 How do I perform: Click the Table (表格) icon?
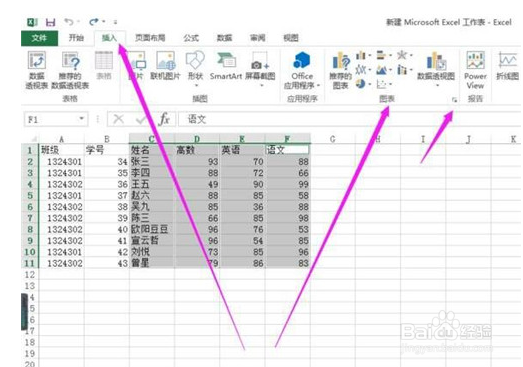click(104, 65)
